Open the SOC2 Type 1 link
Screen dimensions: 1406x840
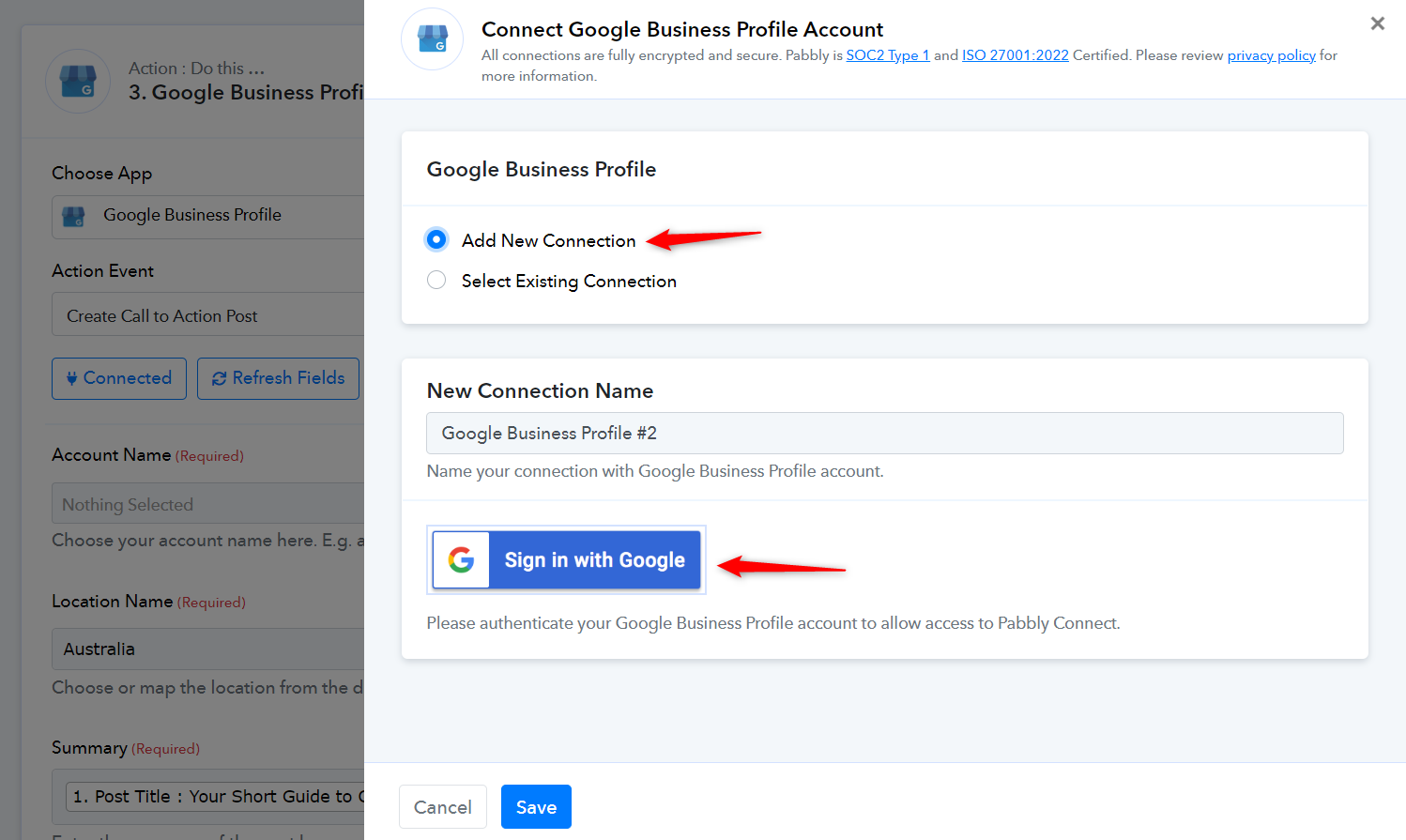point(888,55)
